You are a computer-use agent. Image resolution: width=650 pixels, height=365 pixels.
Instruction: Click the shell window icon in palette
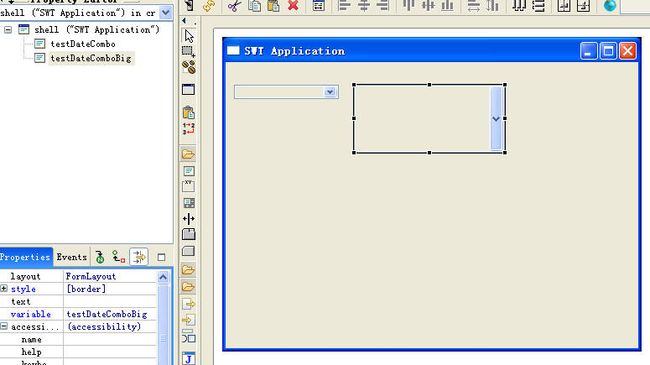[189, 89]
